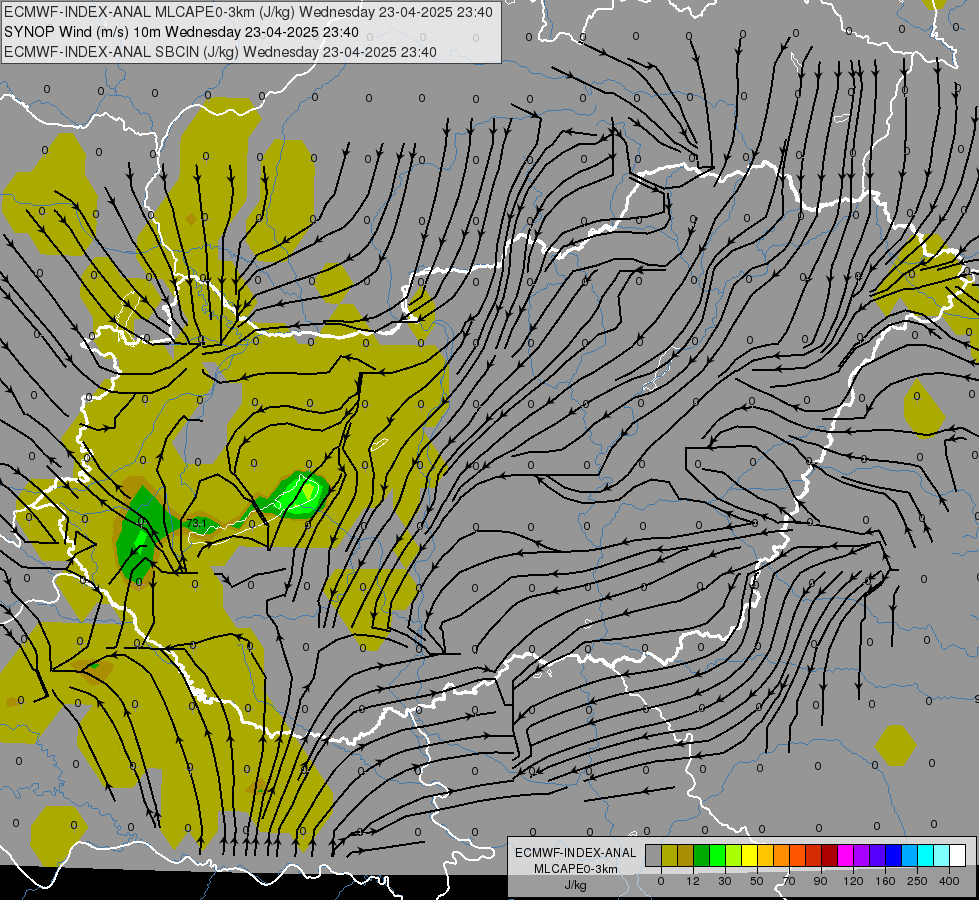This screenshot has width=979, height=900.
Task: Click the gray swatch in the MLCAPE legend
Action: (654, 855)
